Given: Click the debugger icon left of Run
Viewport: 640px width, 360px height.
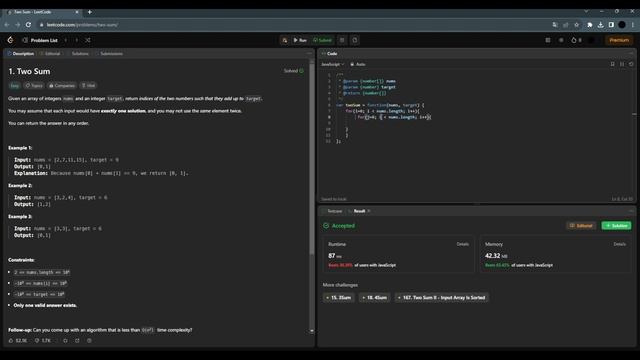Looking at the screenshot, I should click(284, 40).
